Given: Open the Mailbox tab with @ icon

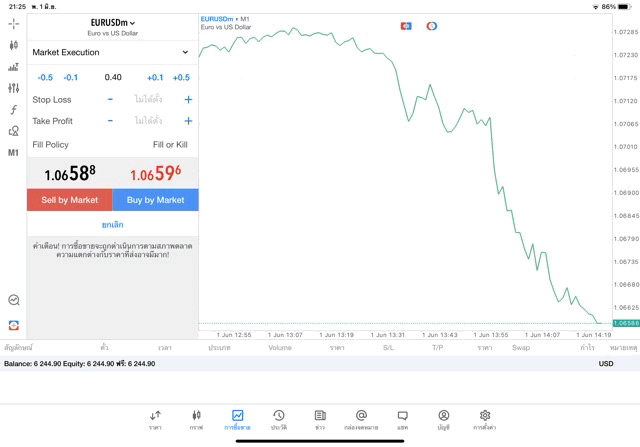Looking at the screenshot, I should point(361,420).
